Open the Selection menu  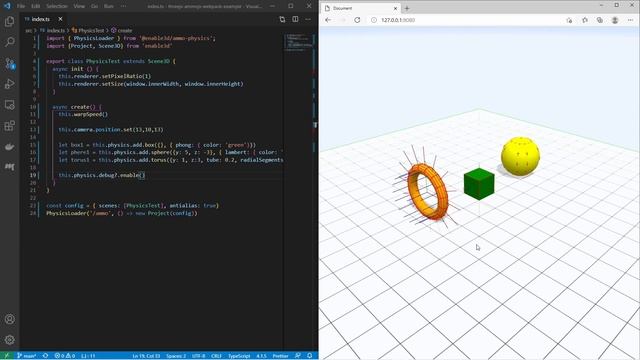[x=57, y=6]
